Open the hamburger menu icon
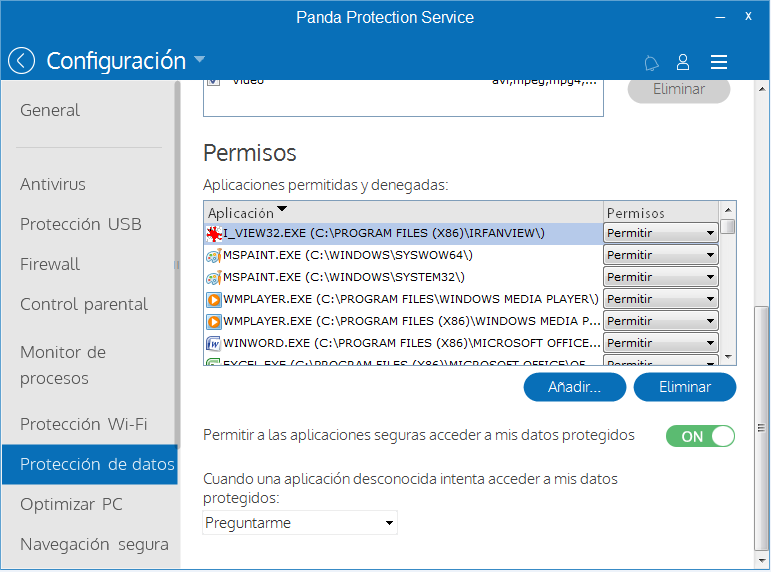 pos(719,62)
